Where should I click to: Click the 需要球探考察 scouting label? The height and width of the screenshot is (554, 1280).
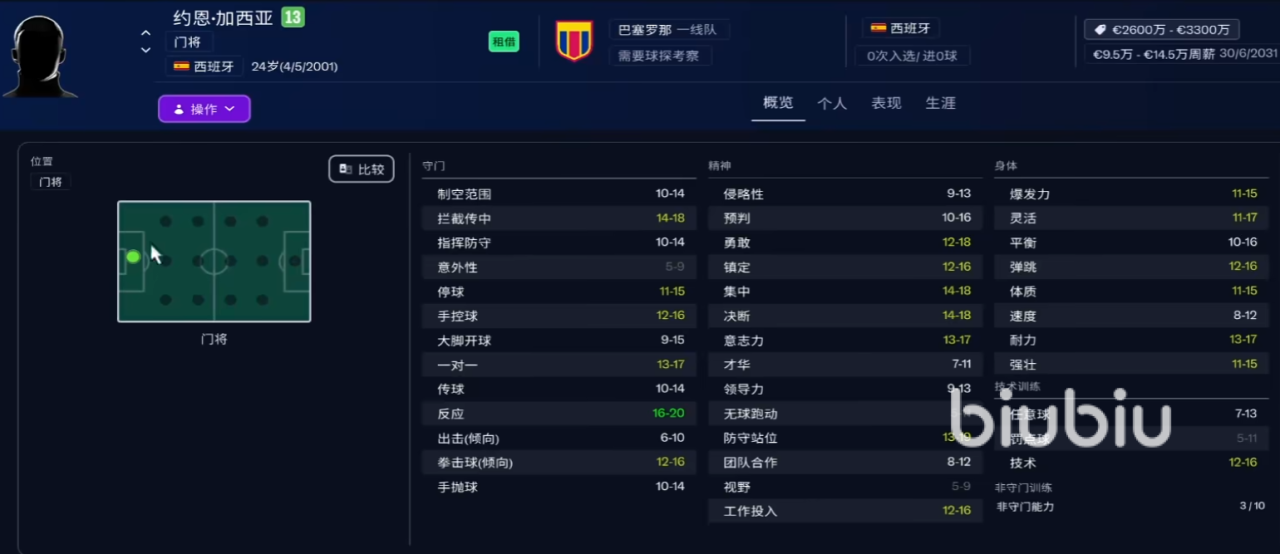[660, 55]
